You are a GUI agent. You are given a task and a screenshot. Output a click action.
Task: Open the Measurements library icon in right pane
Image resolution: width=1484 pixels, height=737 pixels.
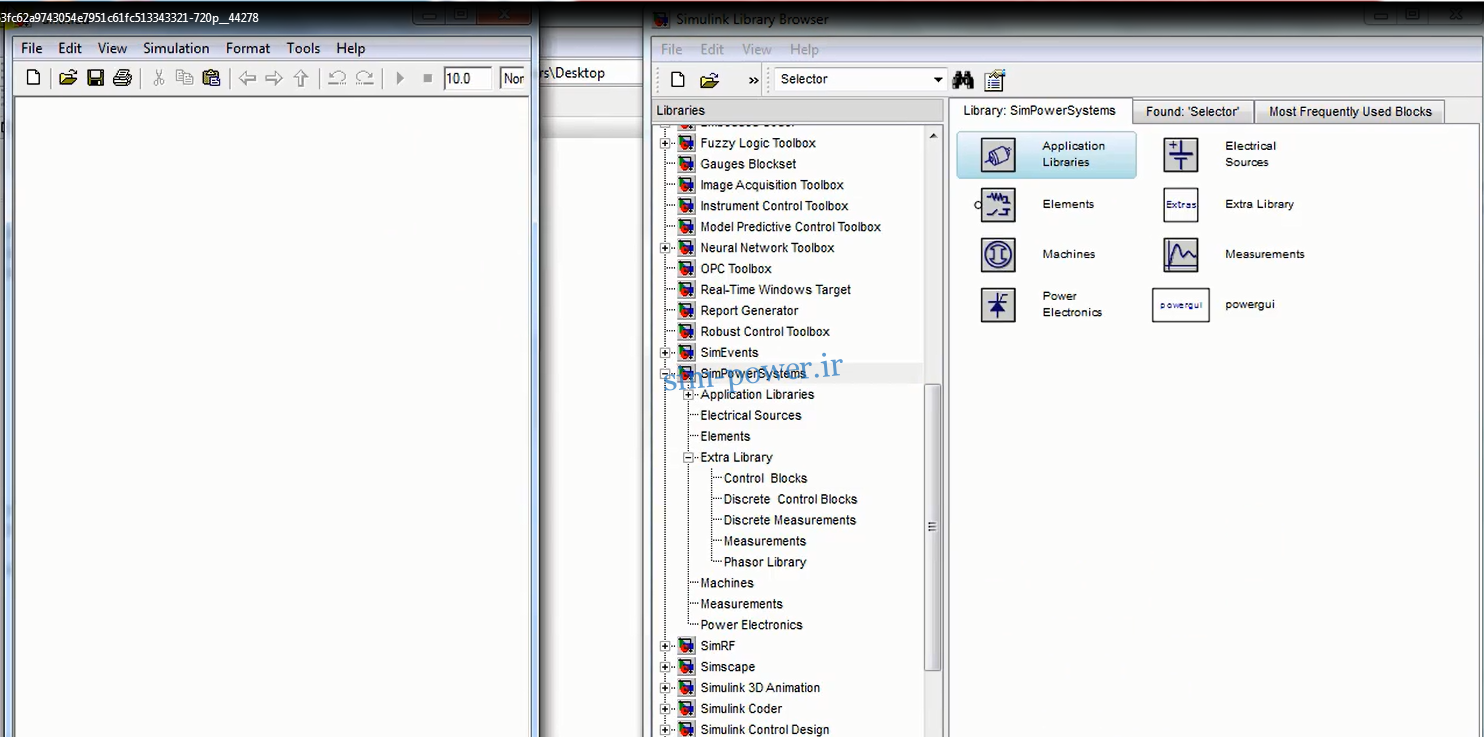pyautogui.click(x=1181, y=254)
